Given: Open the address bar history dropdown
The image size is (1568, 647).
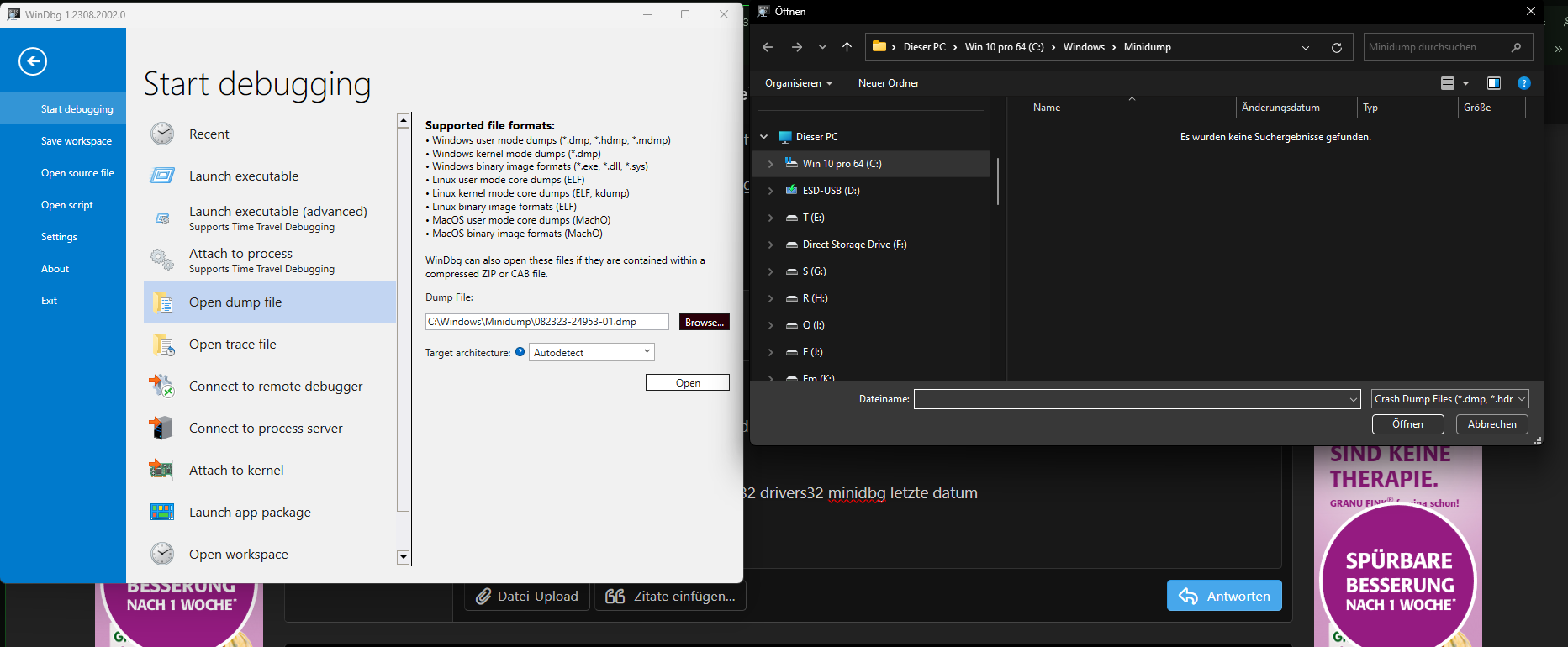Looking at the screenshot, I should pyautogui.click(x=1306, y=47).
